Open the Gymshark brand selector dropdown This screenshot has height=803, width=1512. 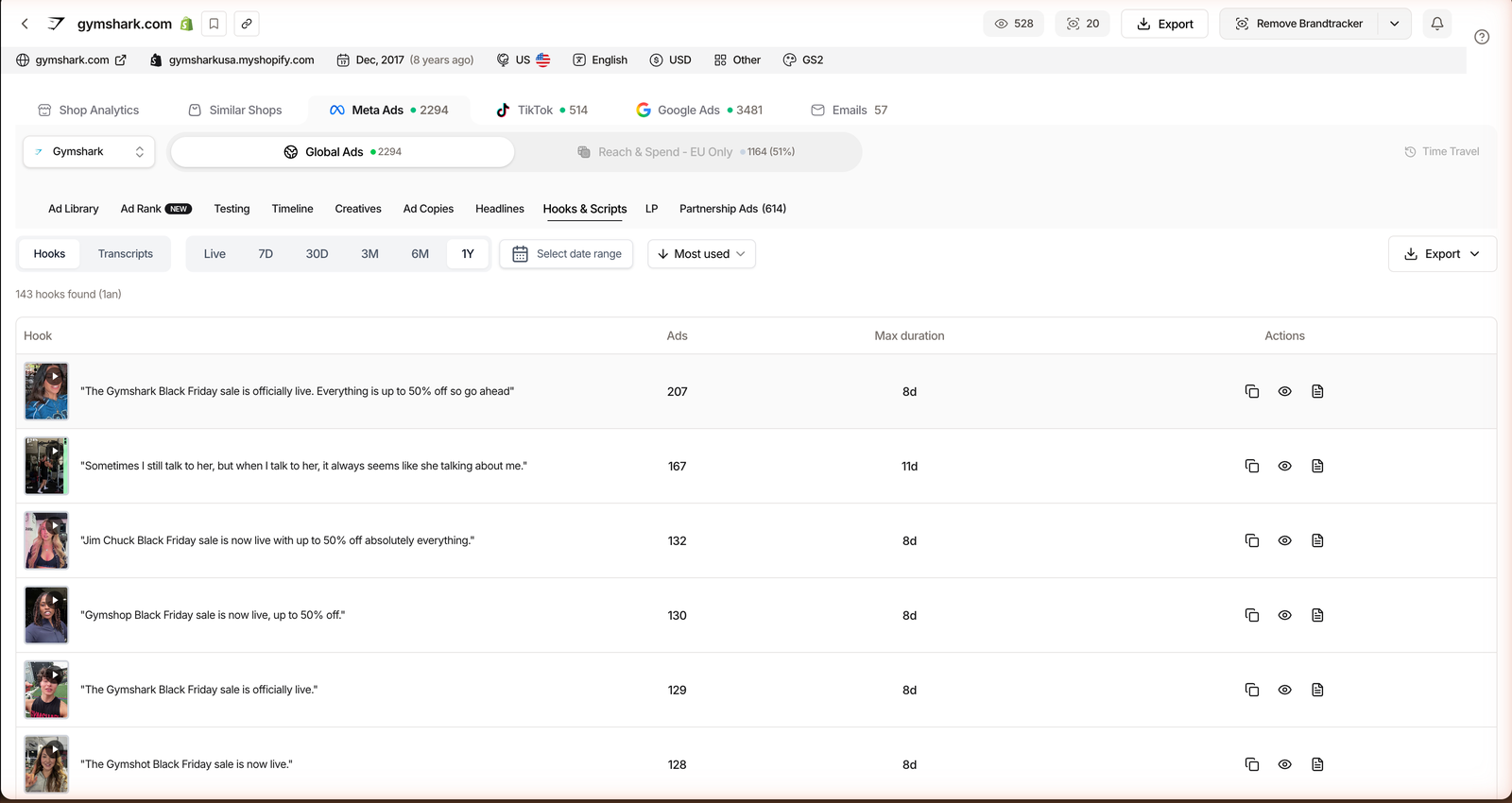point(89,151)
